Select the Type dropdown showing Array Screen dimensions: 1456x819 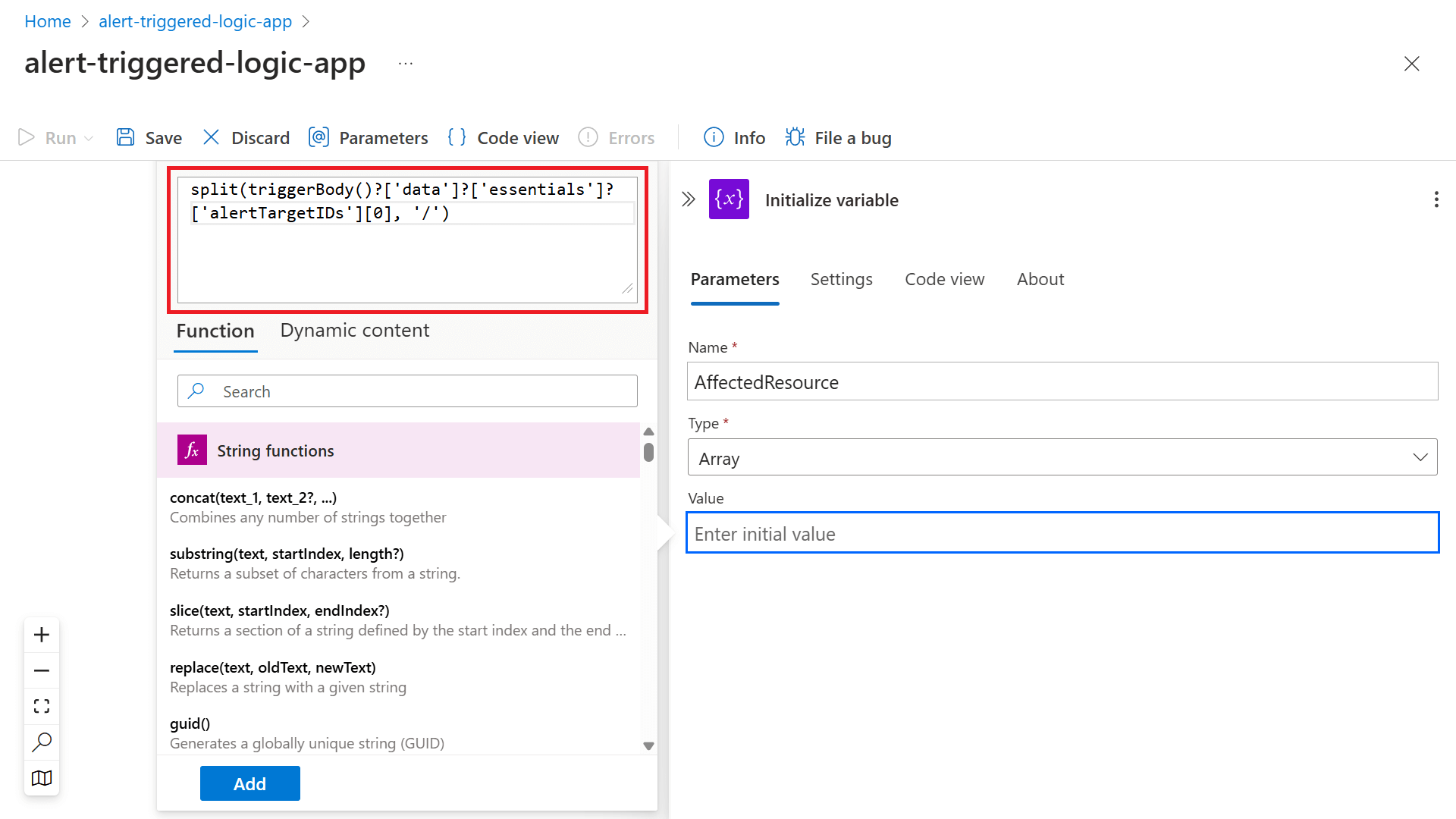tap(1062, 457)
